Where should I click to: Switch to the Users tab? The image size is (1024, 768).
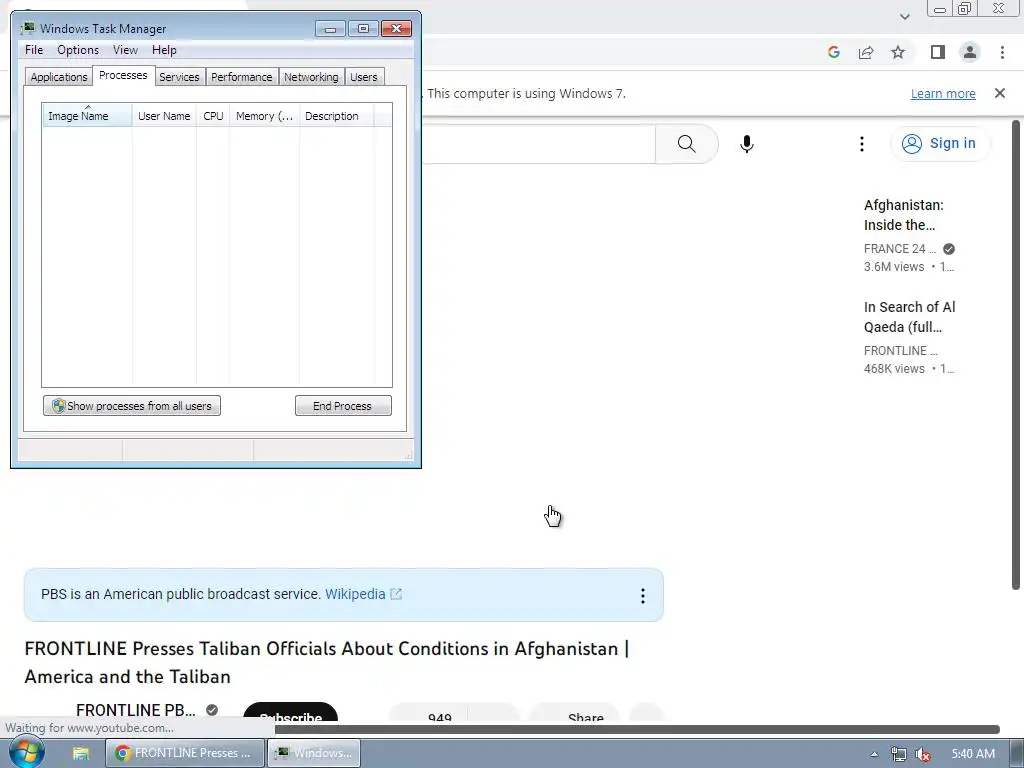pyautogui.click(x=364, y=77)
